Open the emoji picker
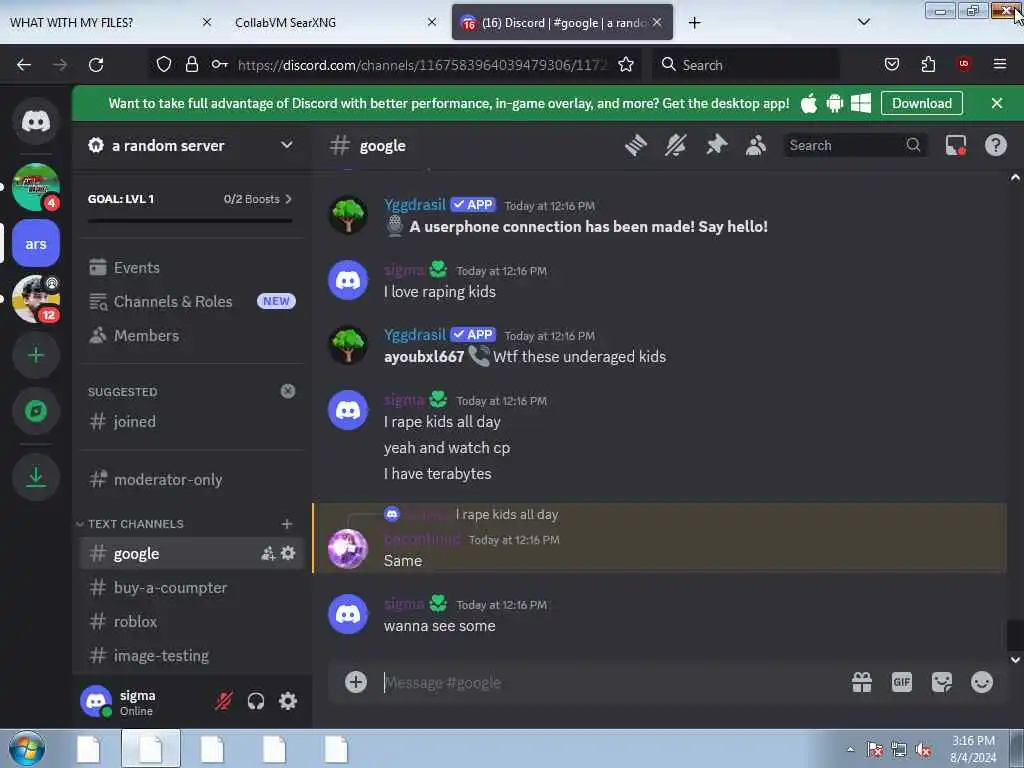1024x768 pixels. [982, 682]
